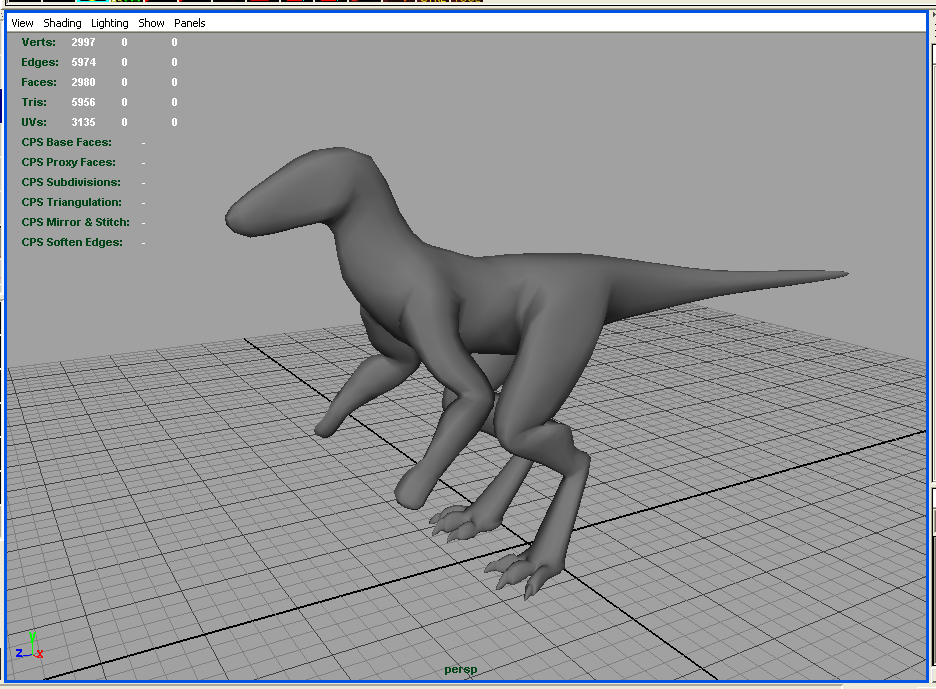
Task: Open the View menu in the viewport panel
Action: coord(22,23)
